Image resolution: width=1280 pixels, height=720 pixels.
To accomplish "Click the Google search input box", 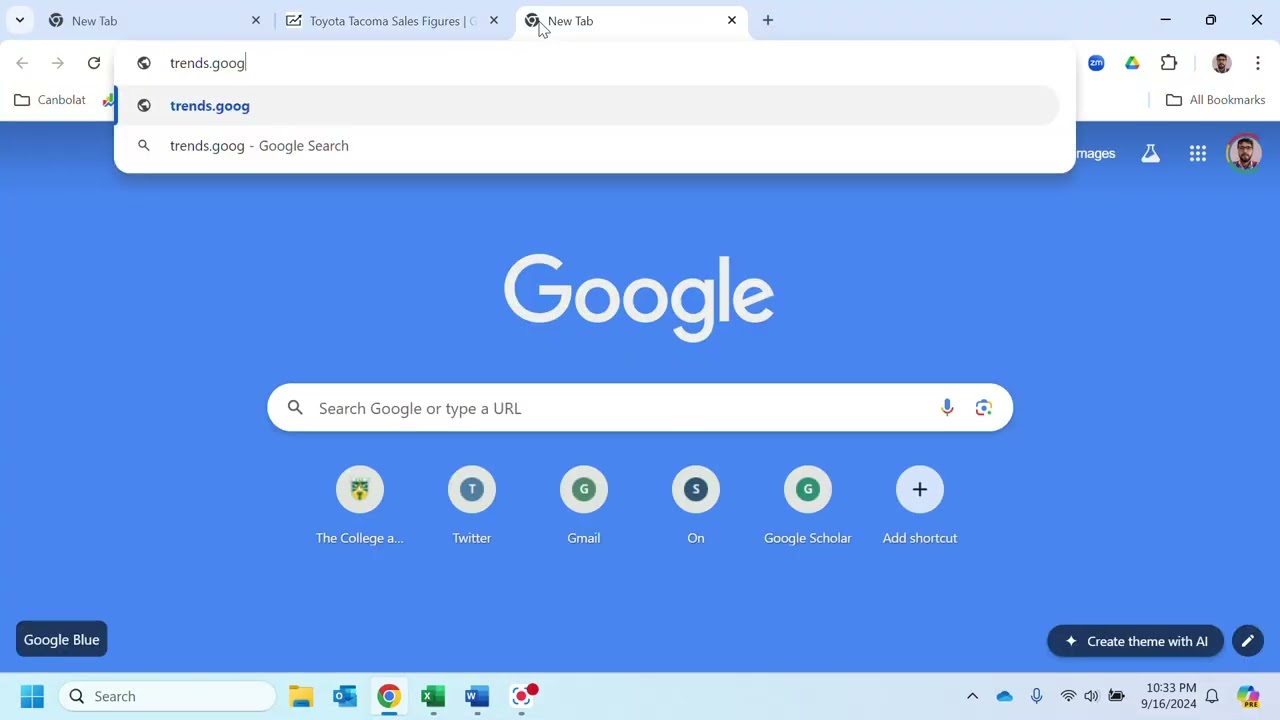I will pos(640,408).
